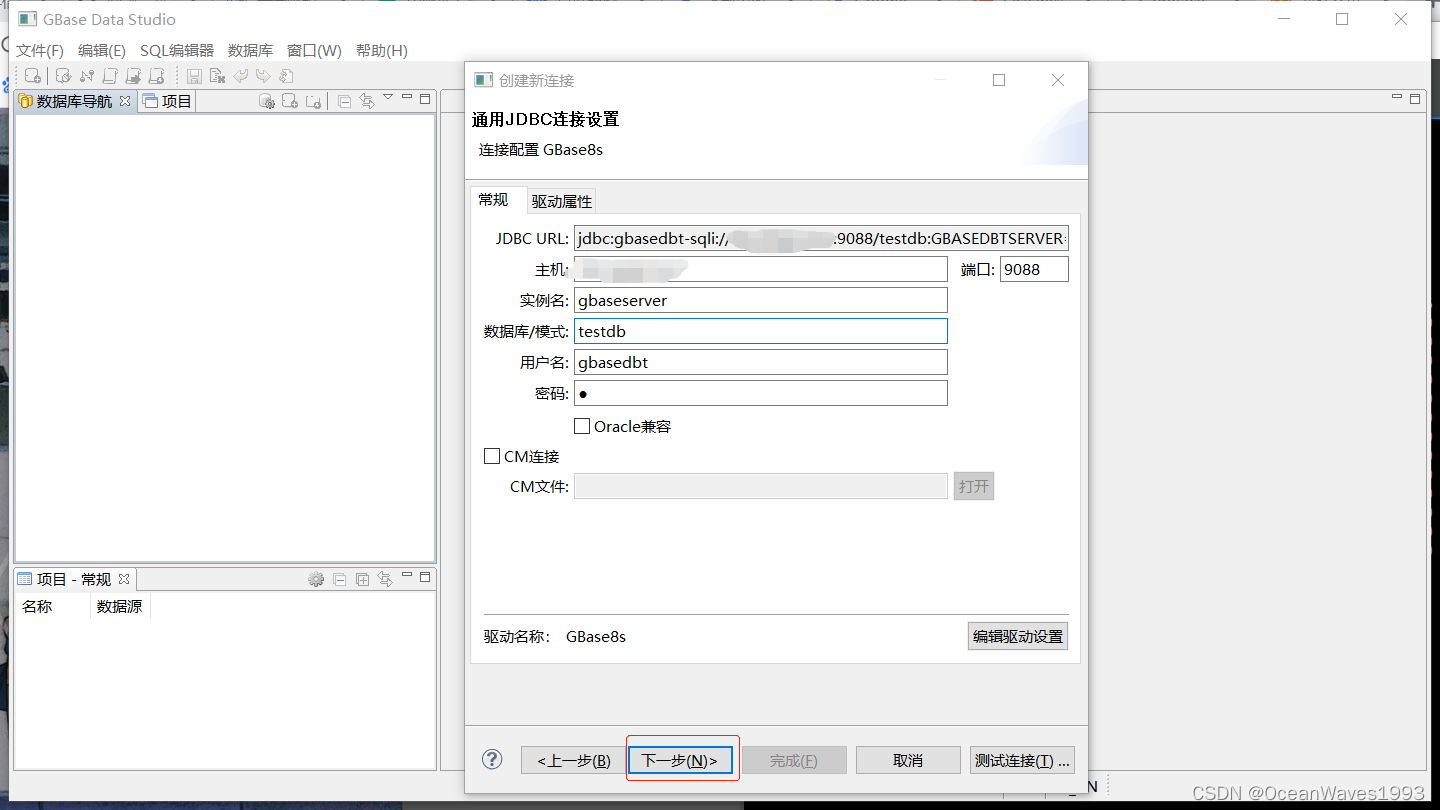Click the 测试连接(T) ... button
Image resolution: width=1440 pixels, height=810 pixels.
pyautogui.click(x=1023, y=760)
